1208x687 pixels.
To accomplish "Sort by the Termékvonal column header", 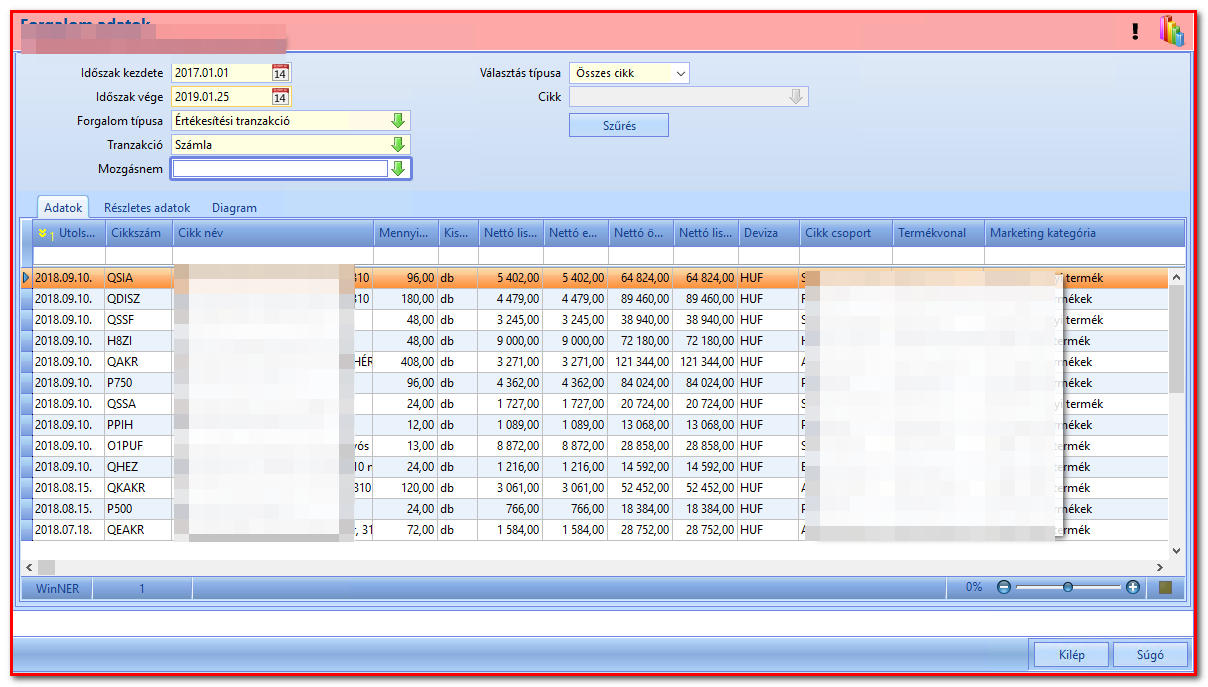I will point(939,233).
